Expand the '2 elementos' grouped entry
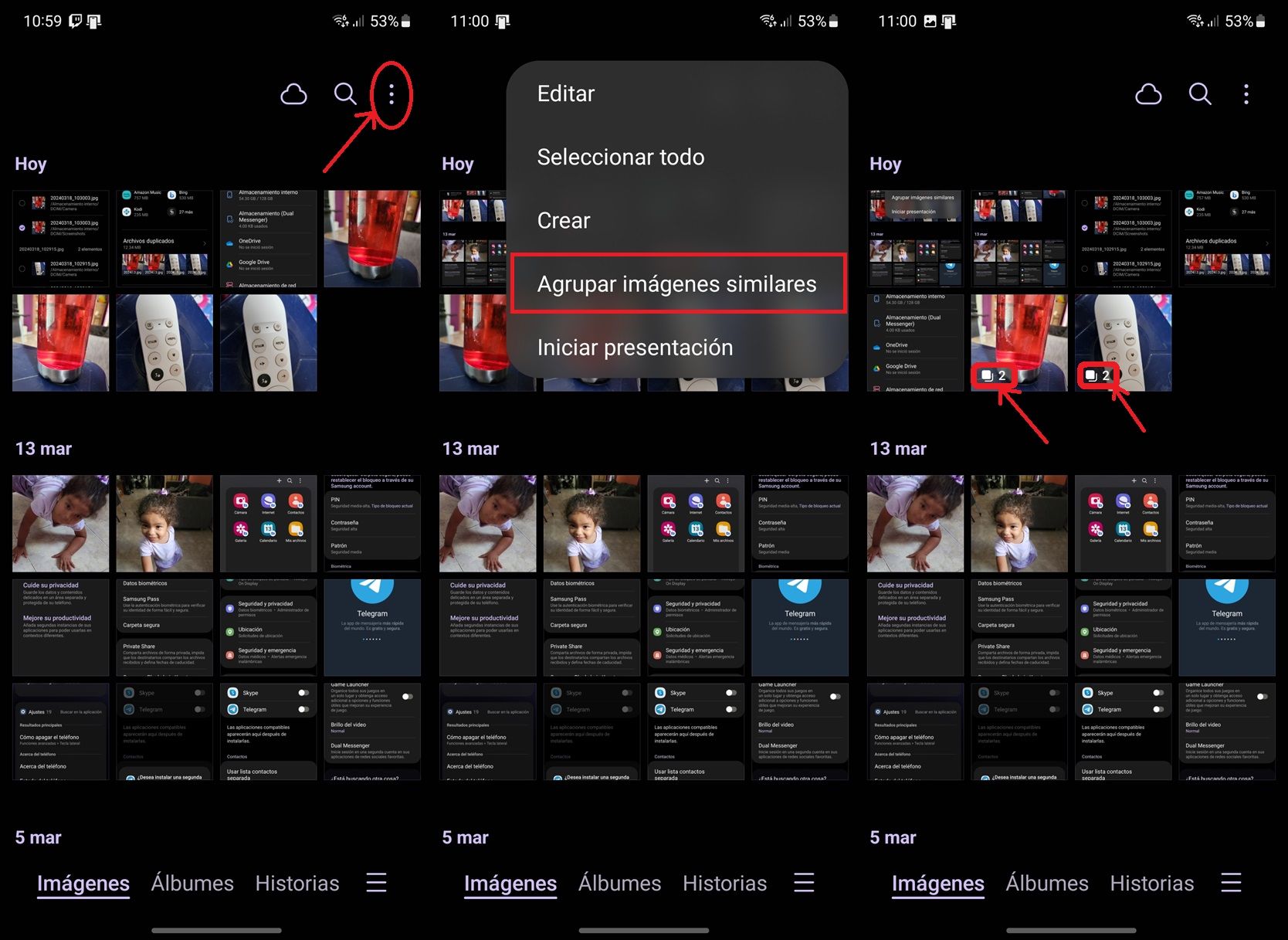Screen dimensions: 1288x940 89,249
